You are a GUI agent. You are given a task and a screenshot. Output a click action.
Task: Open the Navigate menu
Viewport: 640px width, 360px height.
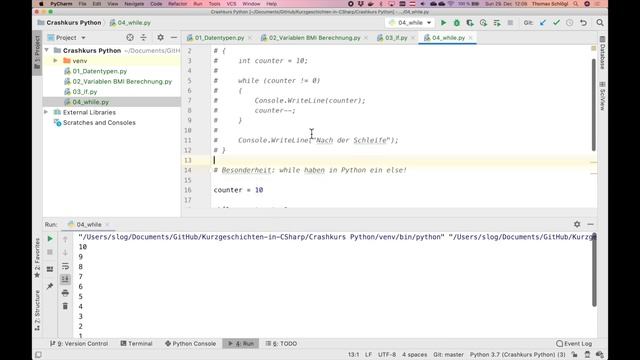point(134,4)
